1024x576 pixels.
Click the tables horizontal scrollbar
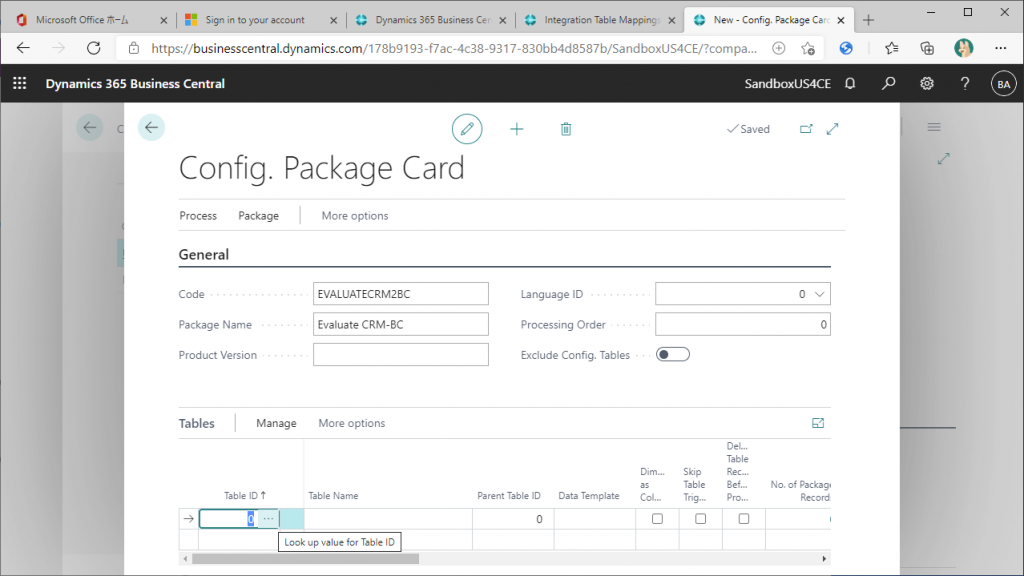click(x=305, y=559)
